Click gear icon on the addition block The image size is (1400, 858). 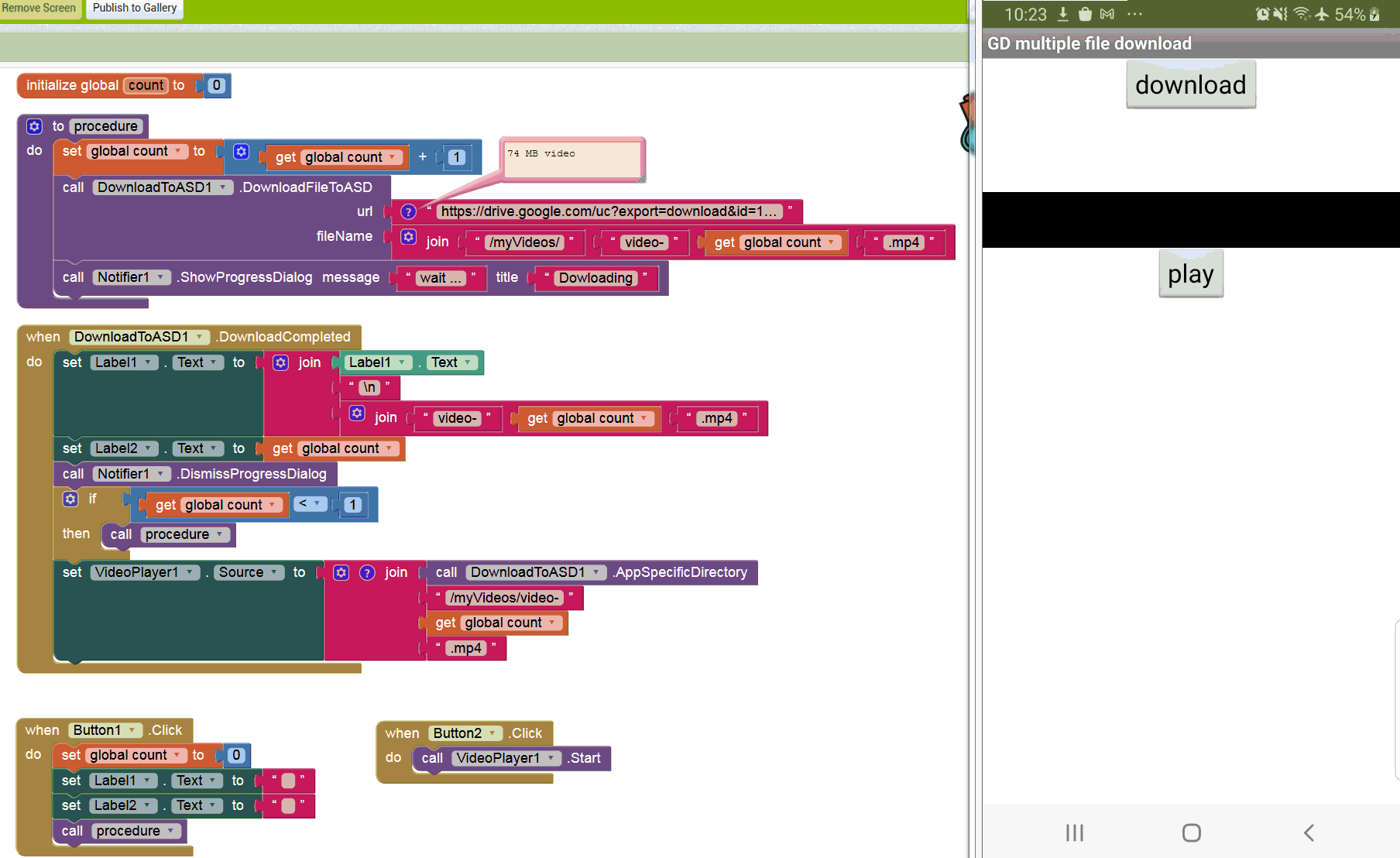242,152
